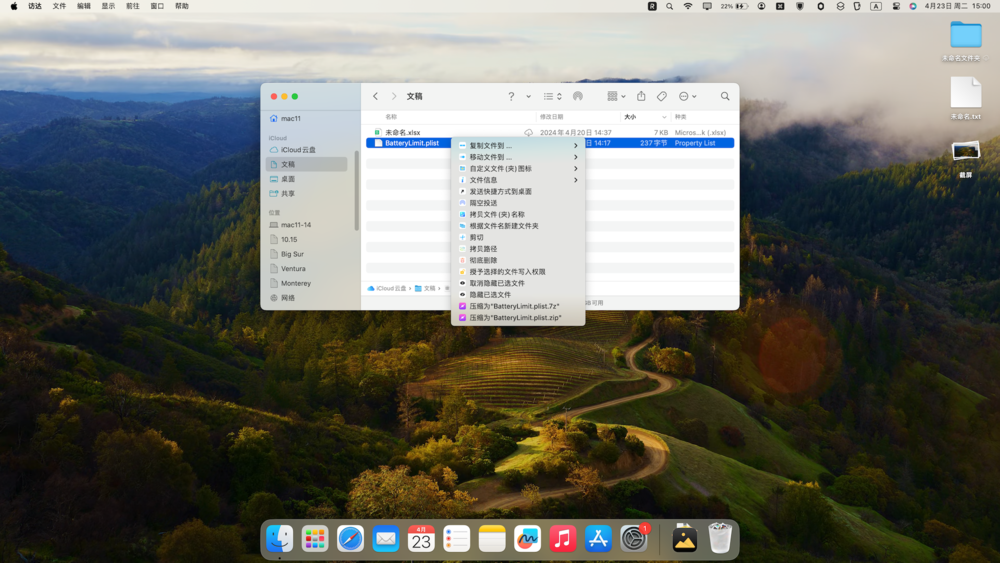Click the Share icon in Finder toolbar
This screenshot has width=1000, height=563.
click(x=641, y=97)
